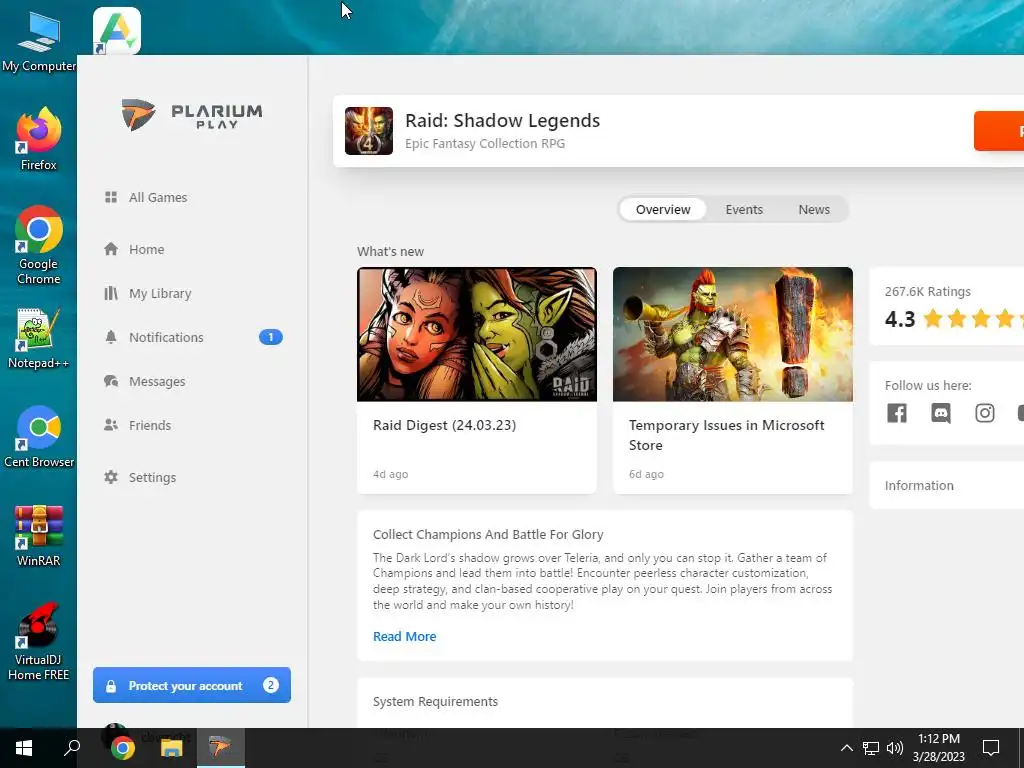Open the Instagram follow icon
This screenshot has width=1024, height=768.
pyautogui.click(x=985, y=413)
